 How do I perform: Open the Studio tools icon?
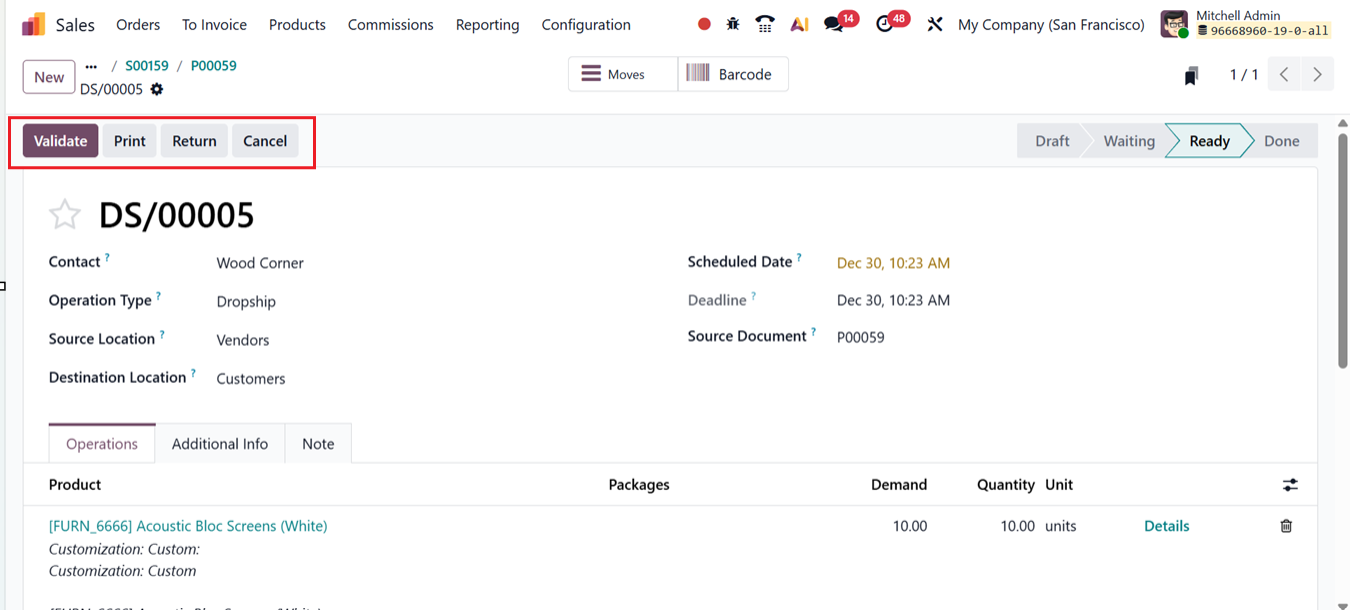pyautogui.click(x=935, y=24)
